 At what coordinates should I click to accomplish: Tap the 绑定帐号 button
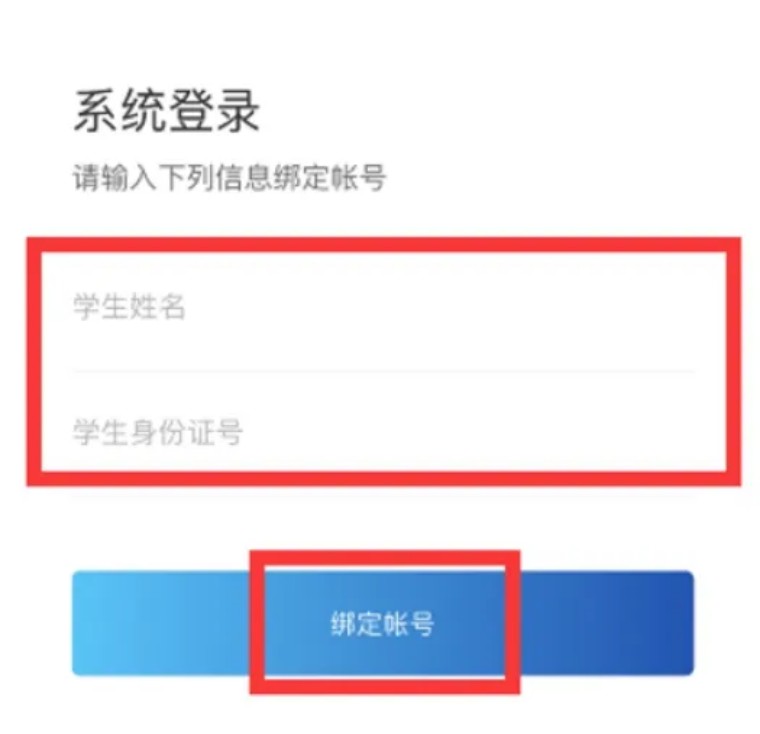click(383, 623)
